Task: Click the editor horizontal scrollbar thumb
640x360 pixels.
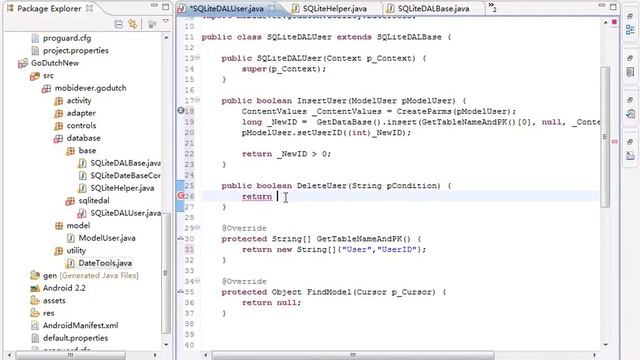Action: pyautogui.click(x=353, y=355)
